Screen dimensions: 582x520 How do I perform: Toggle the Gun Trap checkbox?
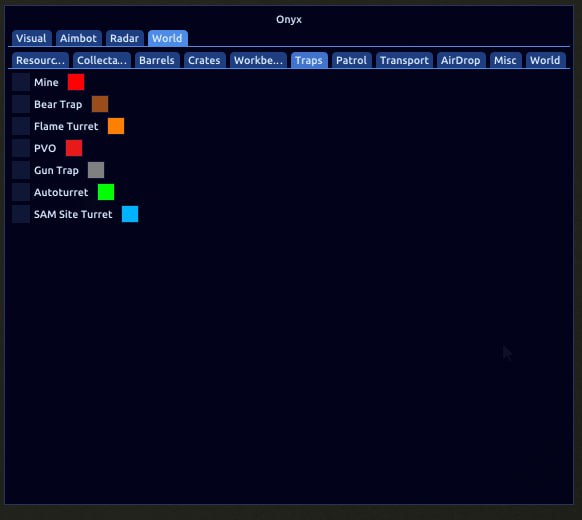coord(21,170)
